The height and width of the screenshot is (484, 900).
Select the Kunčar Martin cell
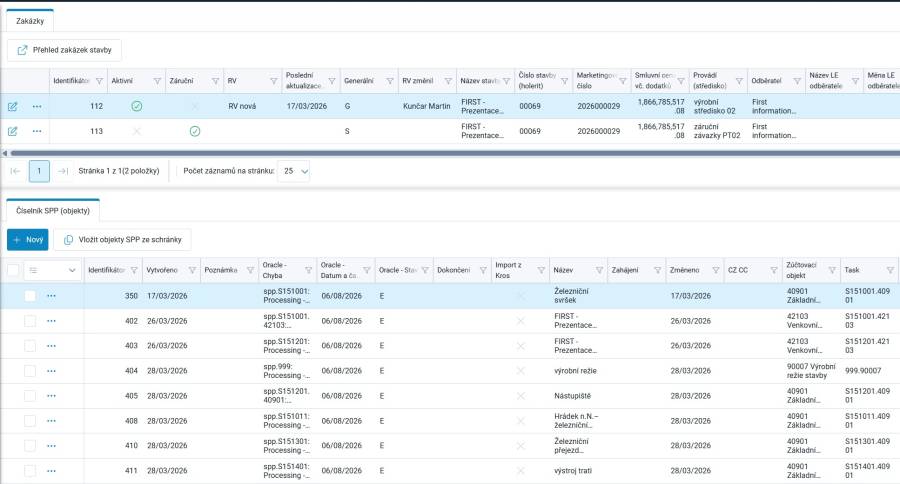pos(426,106)
